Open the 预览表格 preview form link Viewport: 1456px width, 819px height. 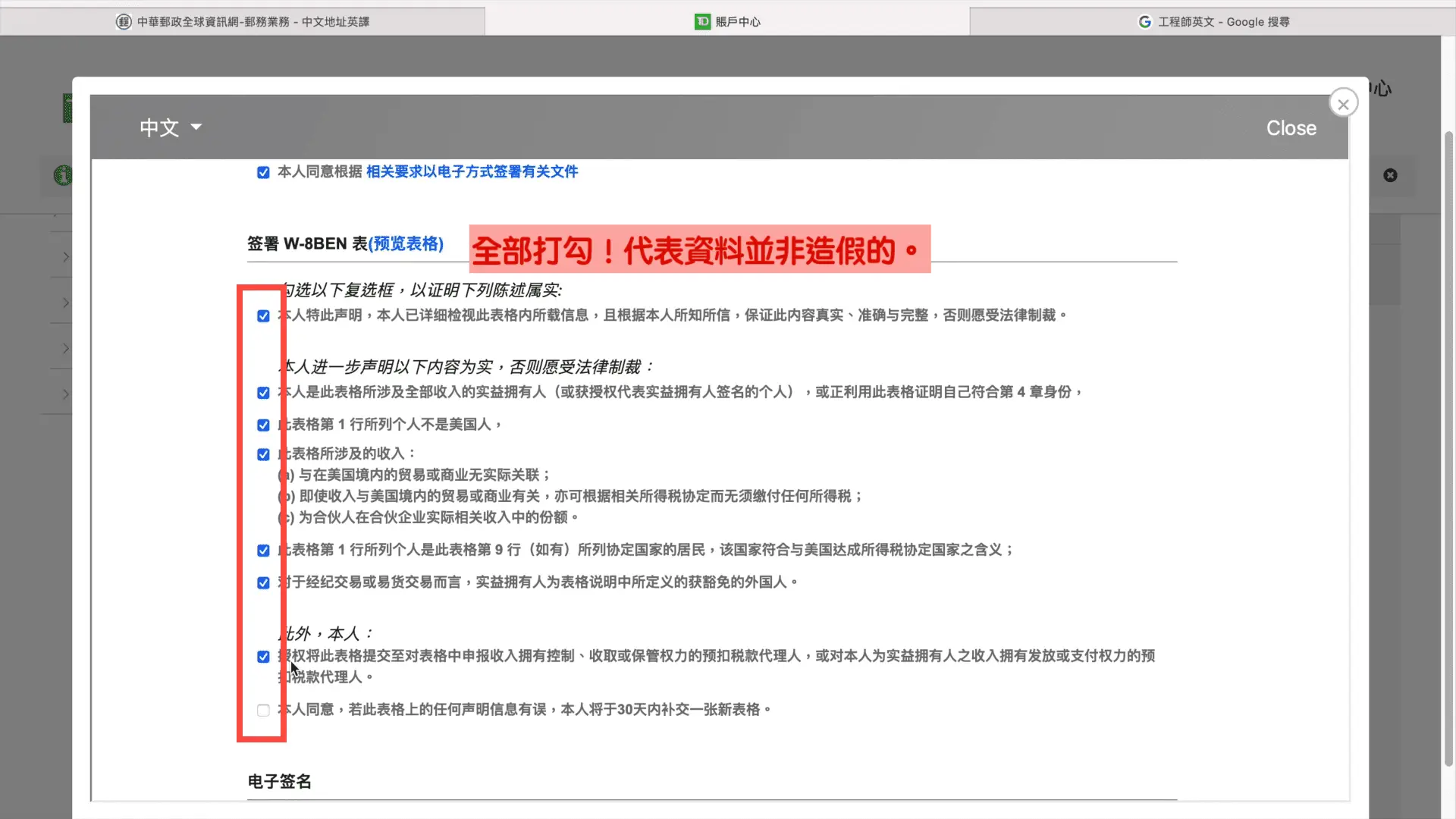[x=406, y=243]
